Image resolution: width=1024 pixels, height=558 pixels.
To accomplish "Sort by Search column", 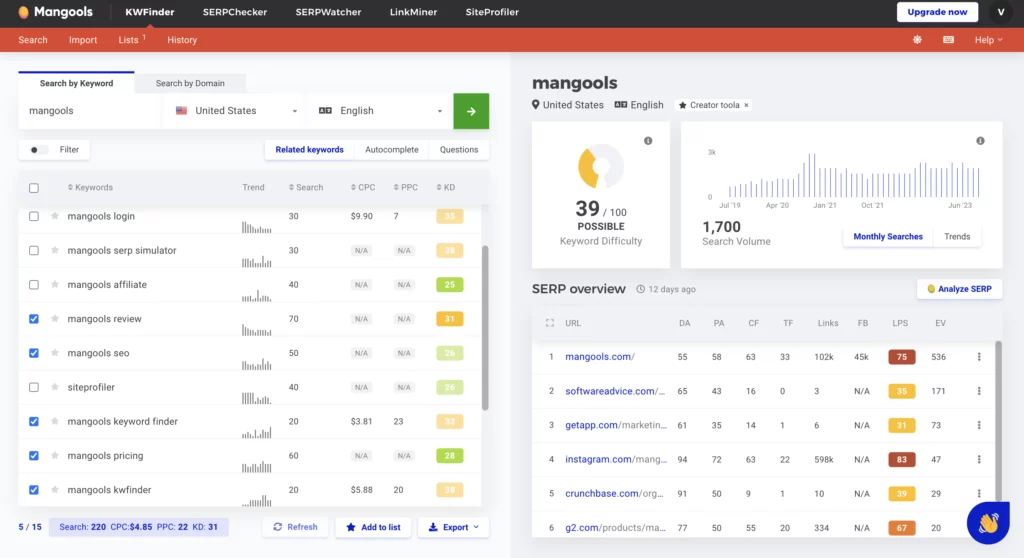I will [306, 188].
